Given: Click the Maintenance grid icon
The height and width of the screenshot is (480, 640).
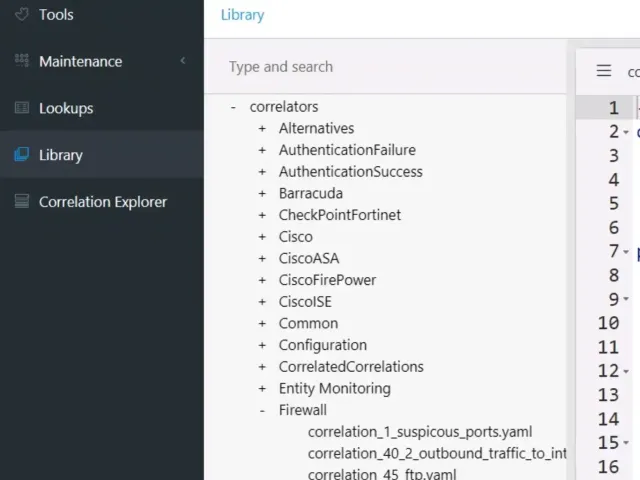Looking at the screenshot, I should coord(22,60).
